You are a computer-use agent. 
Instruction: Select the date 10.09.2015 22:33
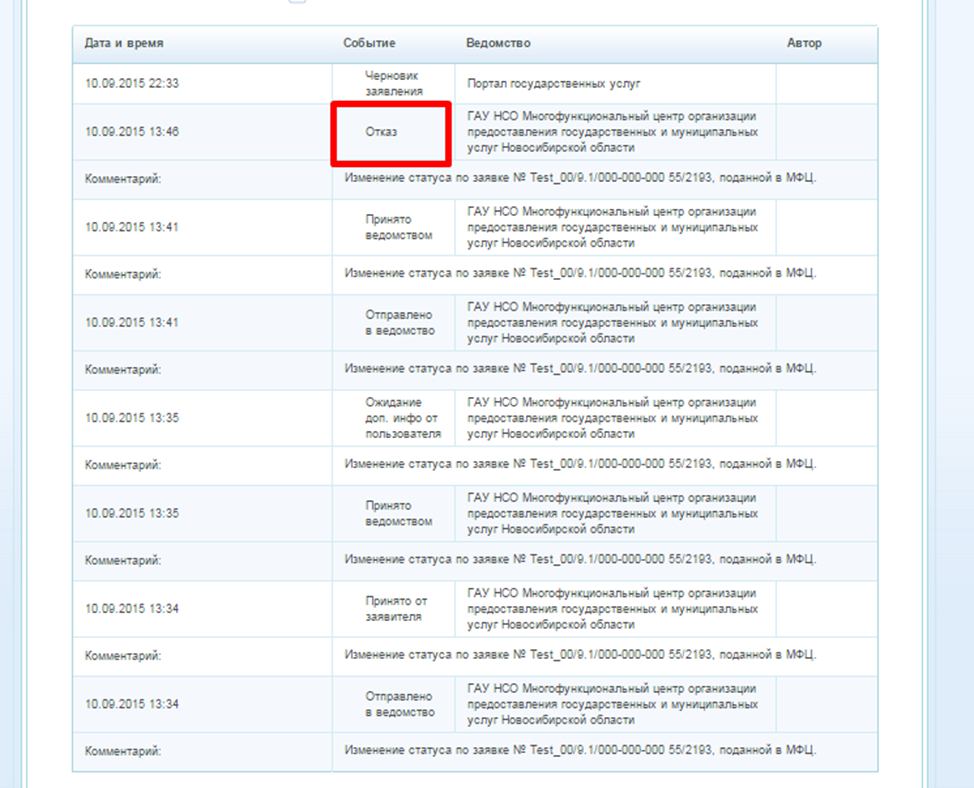(132, 83)
